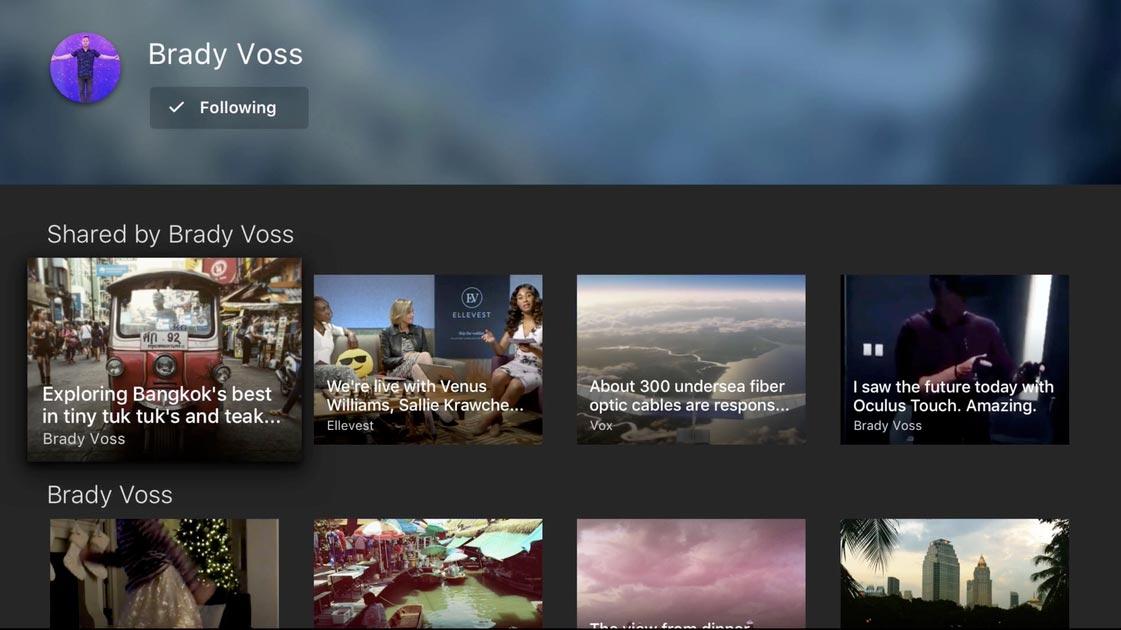The image size is (1121, 630).
Task: Select the Shared by Brady Voss section heading
Action: [x=170, y=235]
